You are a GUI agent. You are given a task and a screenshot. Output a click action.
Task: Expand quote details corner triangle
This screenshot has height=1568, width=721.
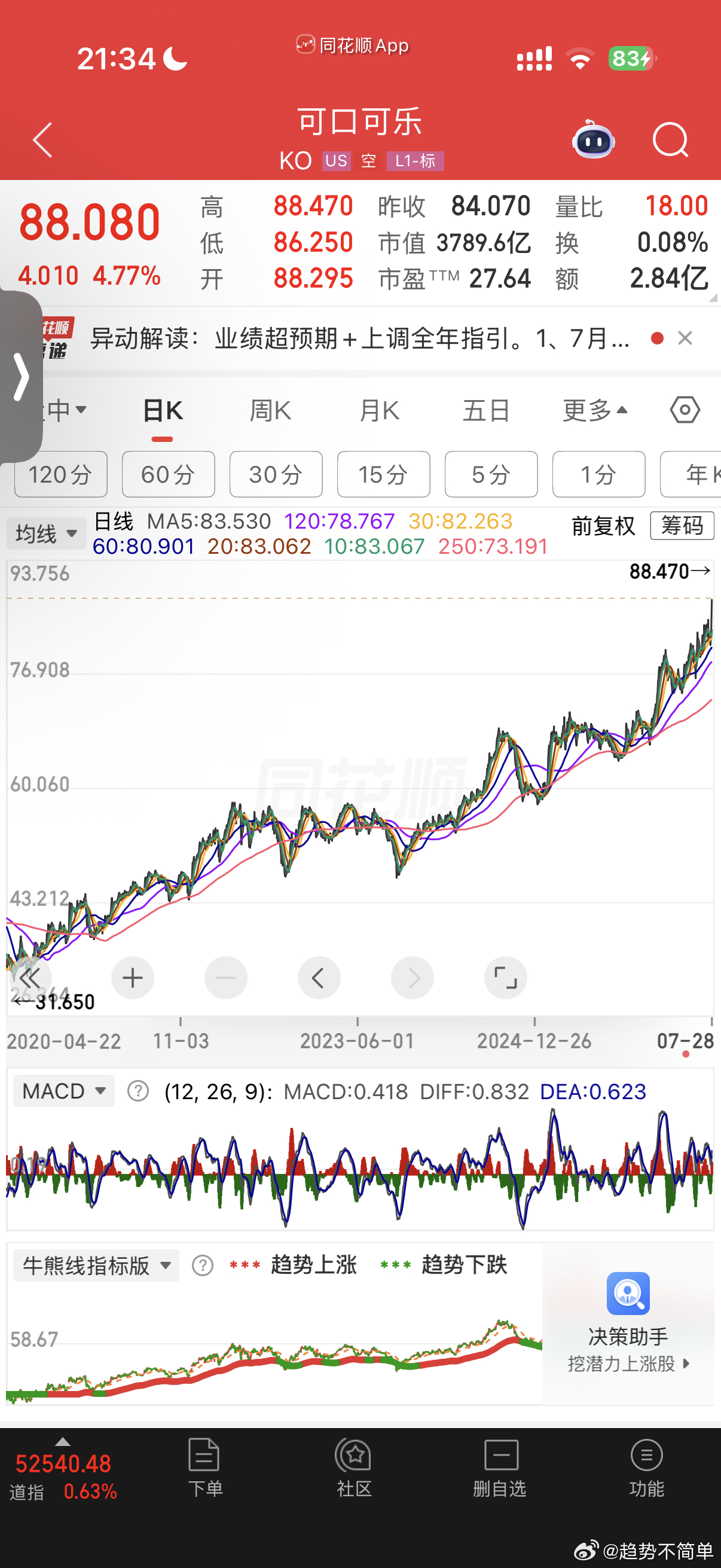[713, 298]
